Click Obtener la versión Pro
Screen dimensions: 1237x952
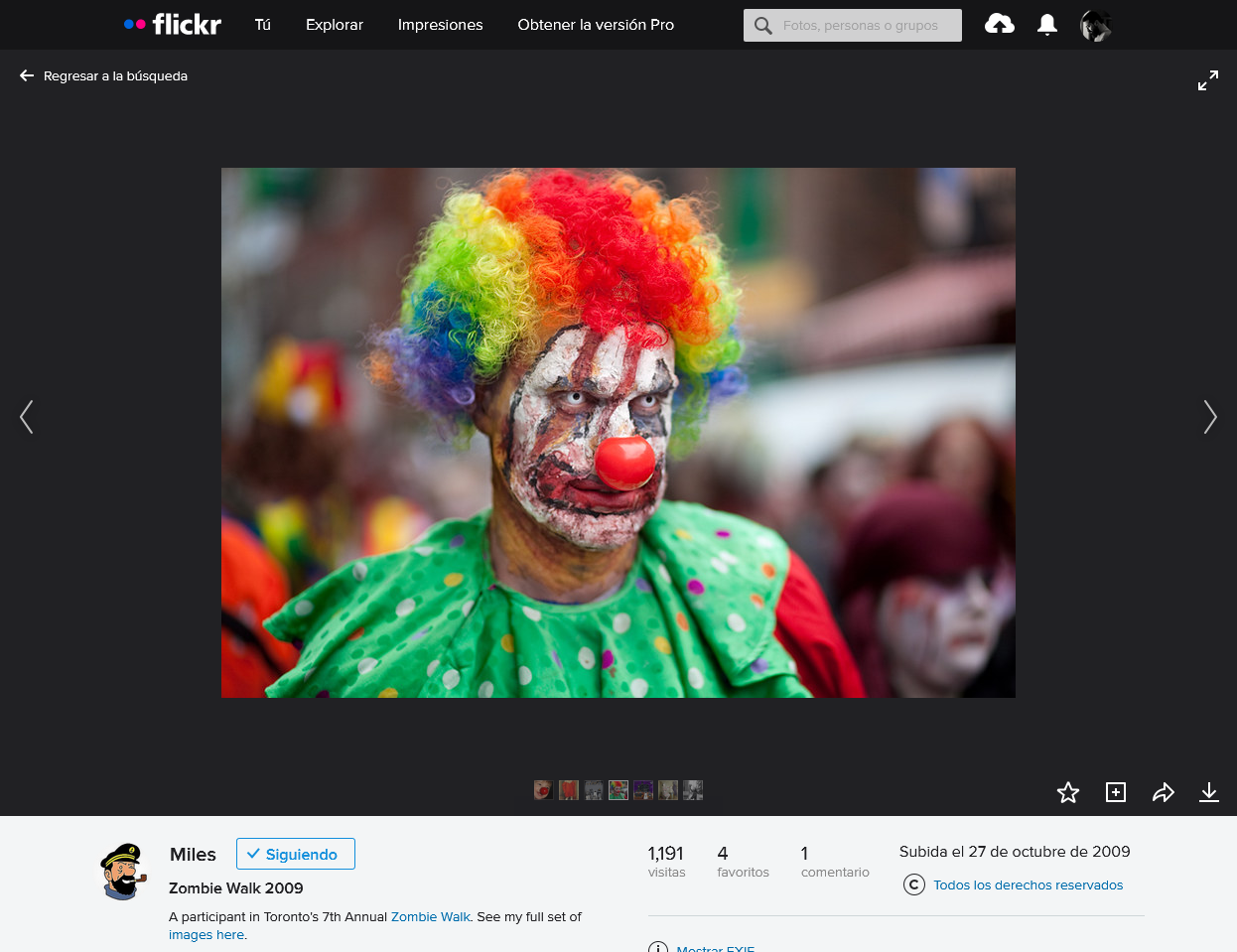(x=596, y=25)
